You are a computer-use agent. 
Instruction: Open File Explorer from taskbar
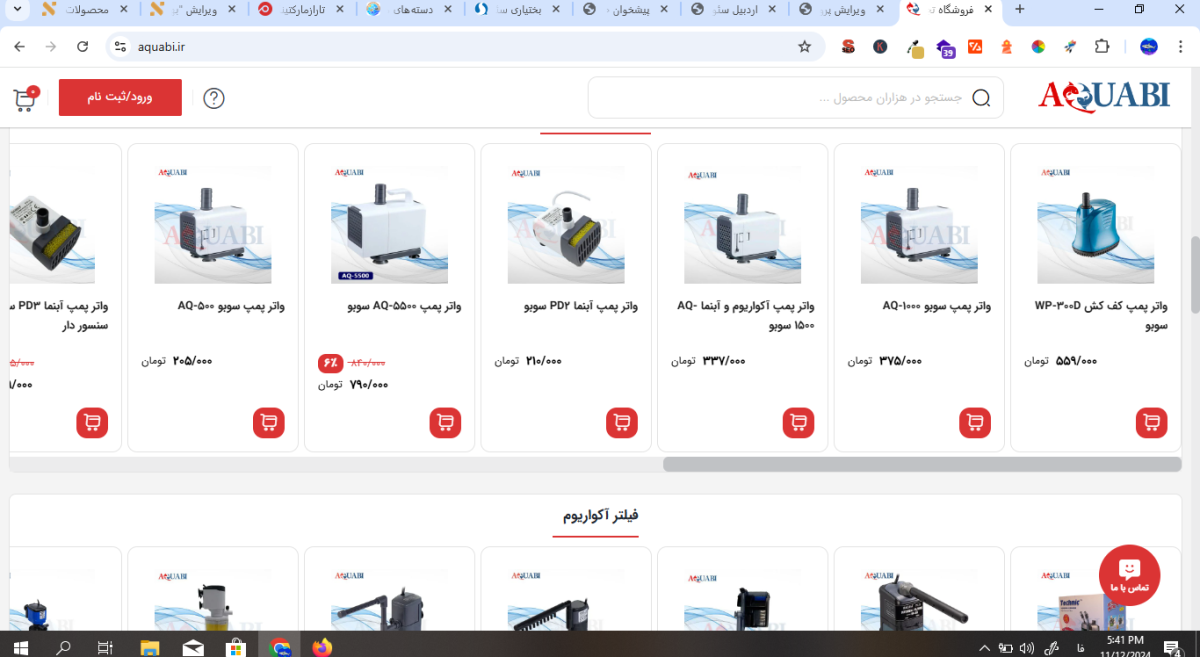(x=150, y=647)
